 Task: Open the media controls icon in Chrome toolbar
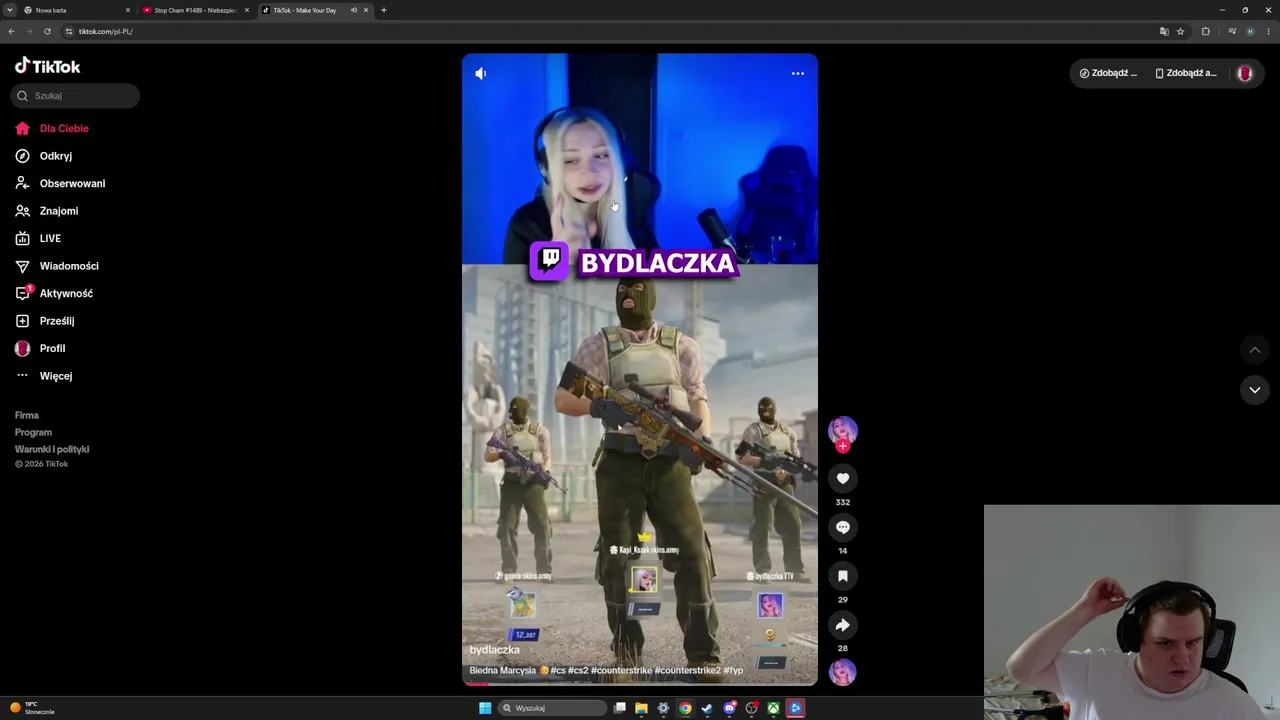pos(1232,31)
